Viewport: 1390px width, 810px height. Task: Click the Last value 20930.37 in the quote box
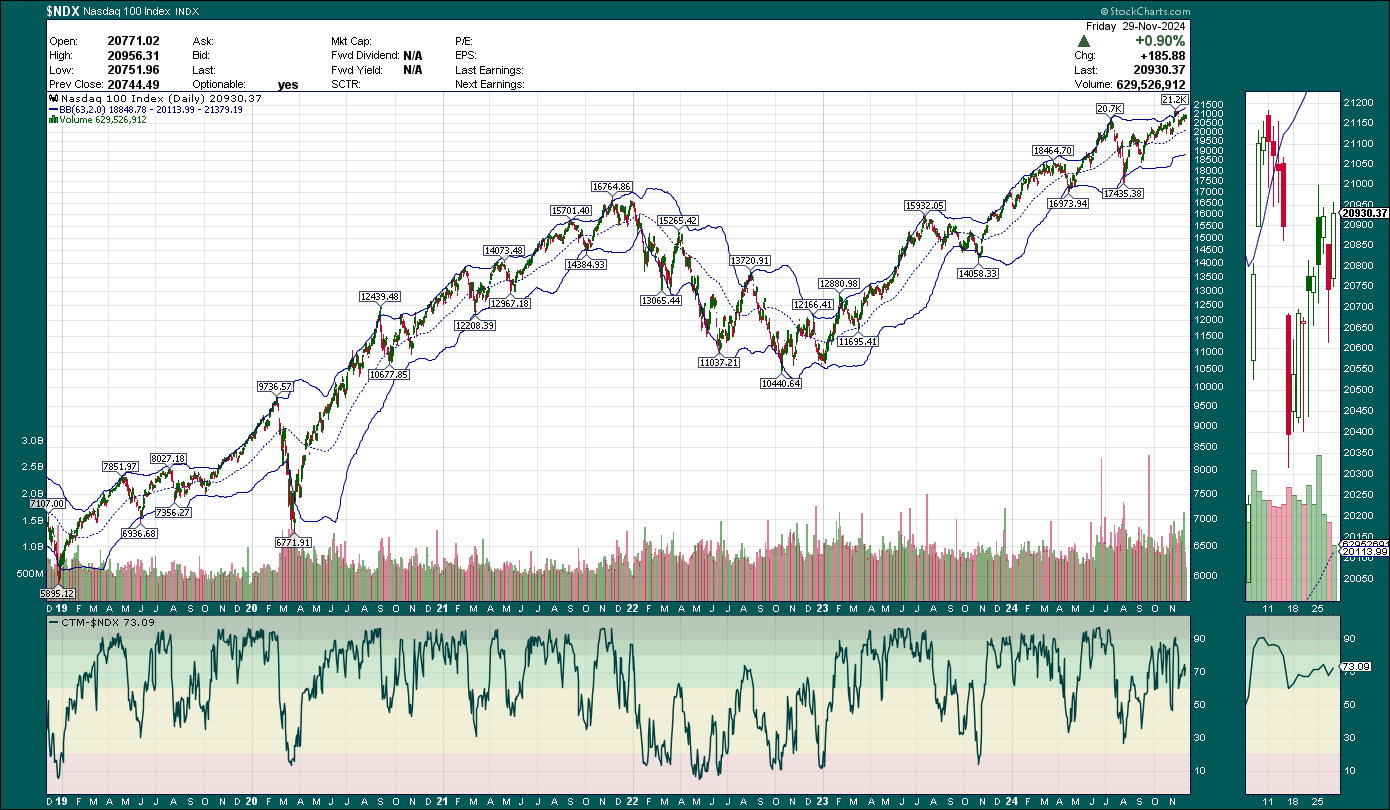(1157, 70)
